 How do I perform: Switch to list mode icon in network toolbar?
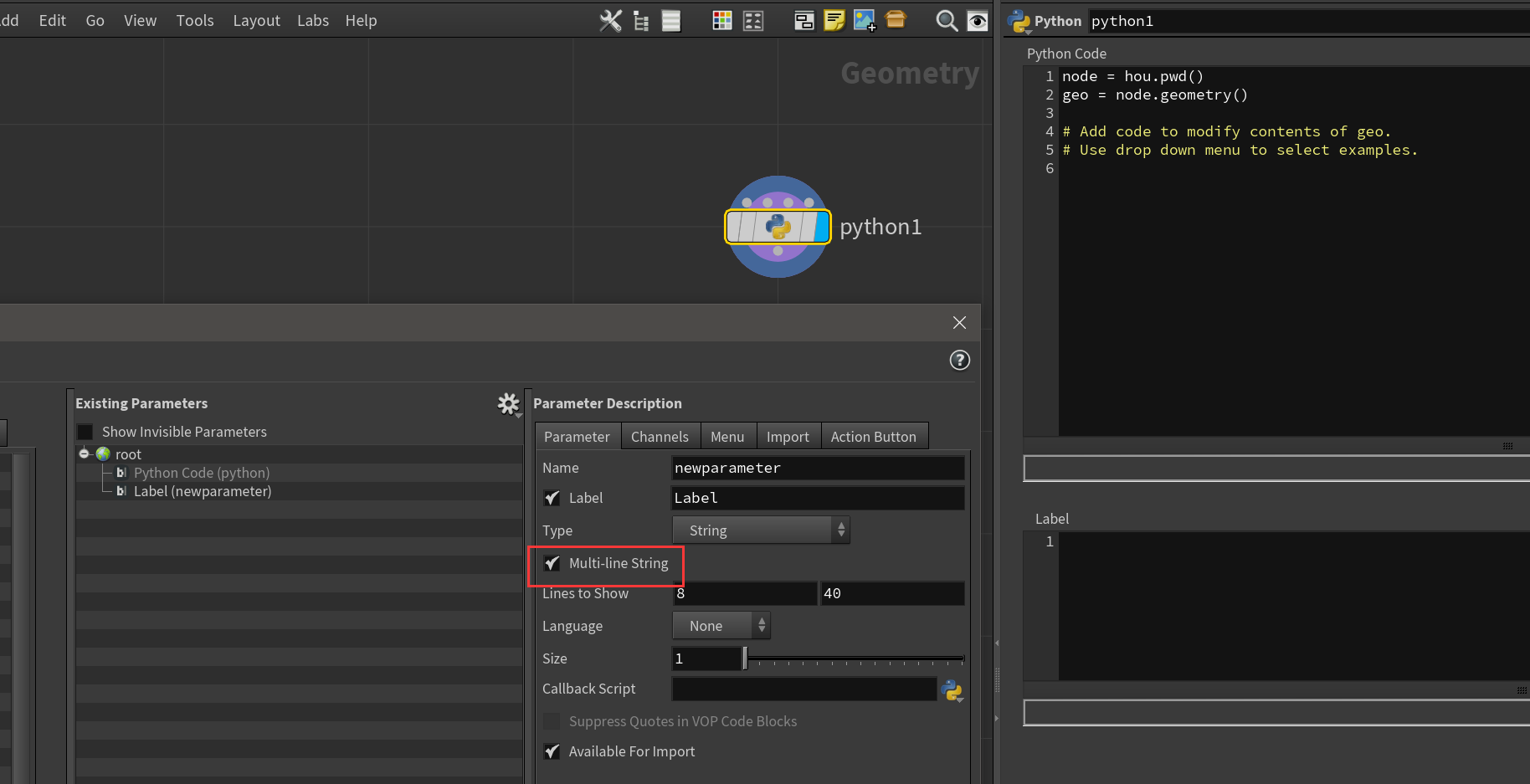tap(671, 21)
